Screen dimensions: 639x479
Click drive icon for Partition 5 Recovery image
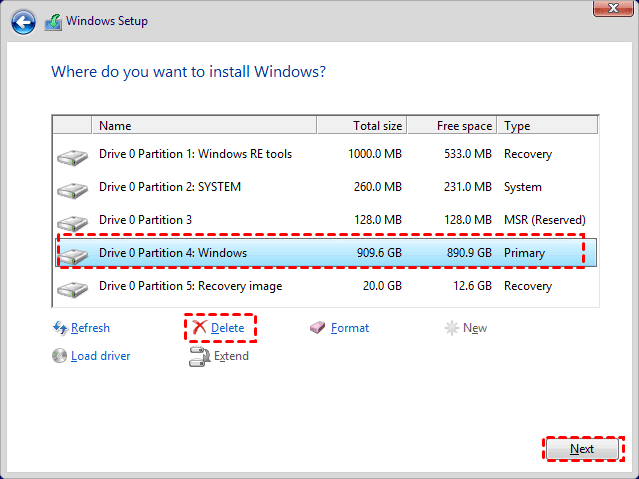[72, 288]
